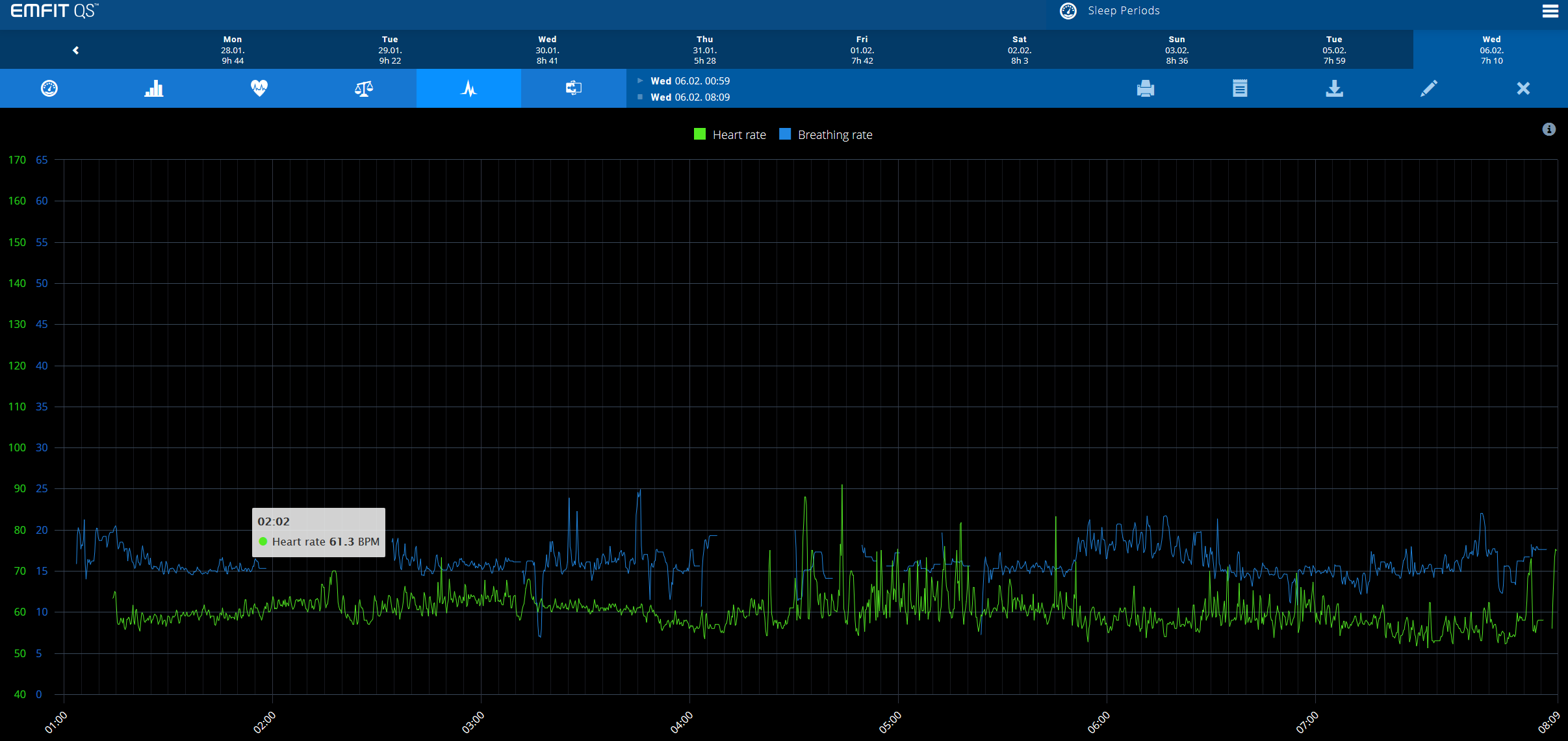The width and height of the screenshot is (1568, 741).
Task: Click the EMFIT QS logo
Action: click(54, 11)
